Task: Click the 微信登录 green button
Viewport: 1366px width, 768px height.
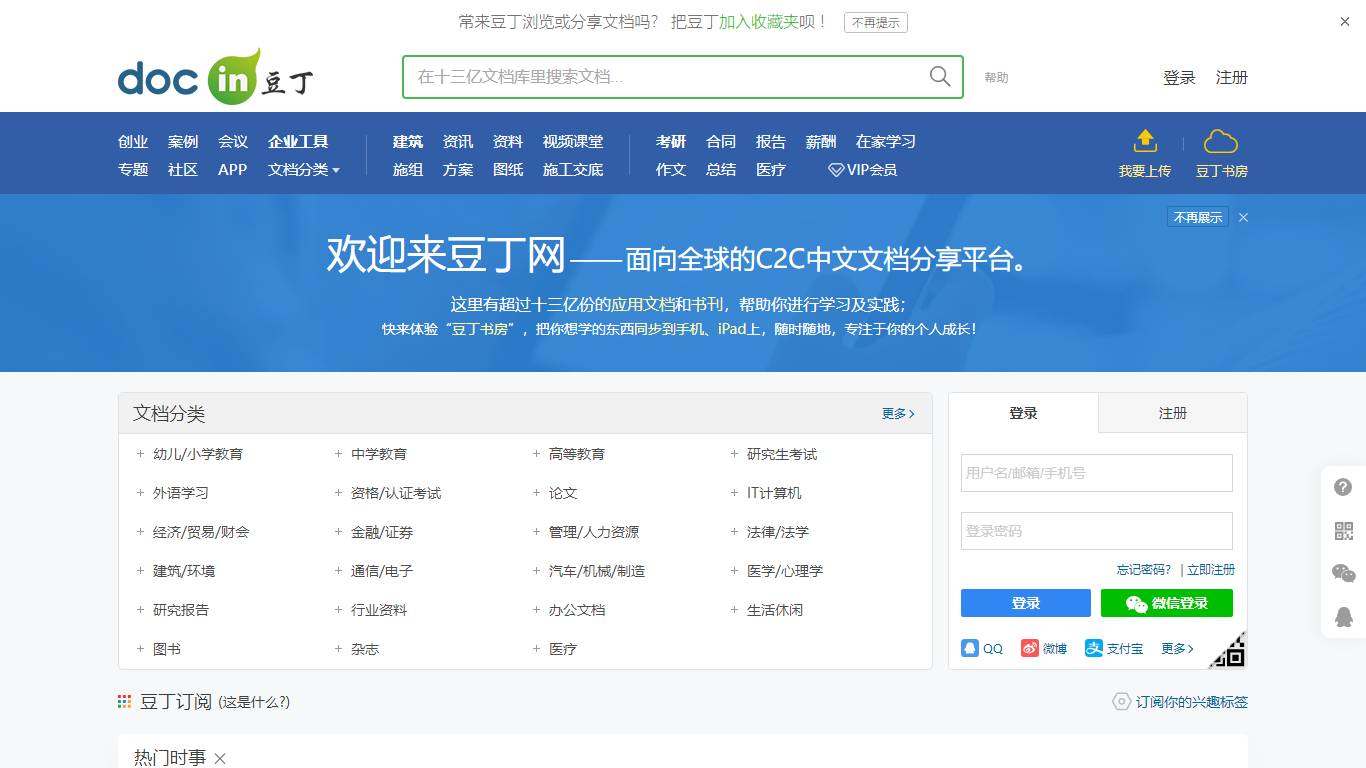Action: 1166,603
